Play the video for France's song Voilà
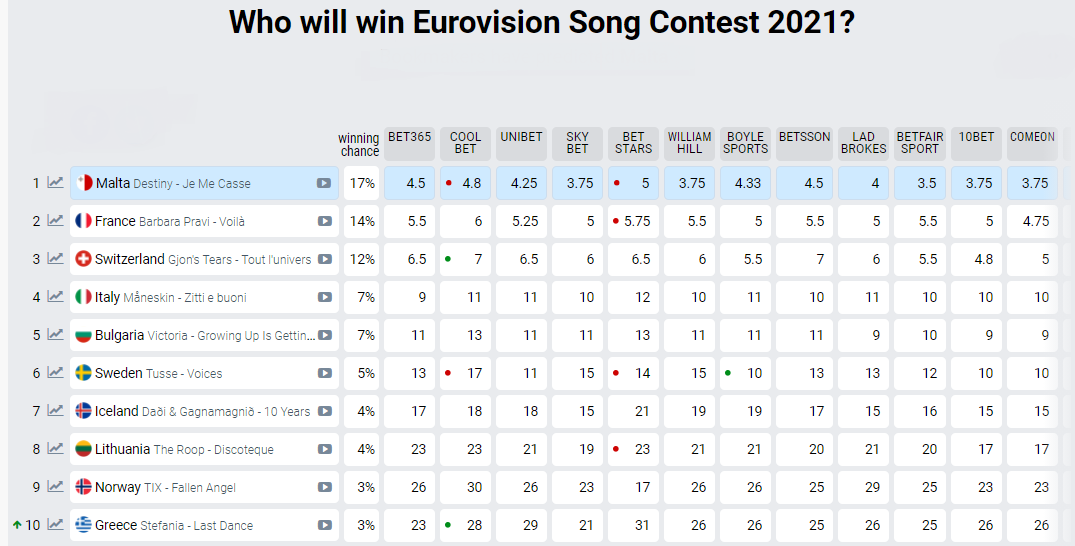The image size is (1075, 546). pyautogui.click(x=324, y=221)
